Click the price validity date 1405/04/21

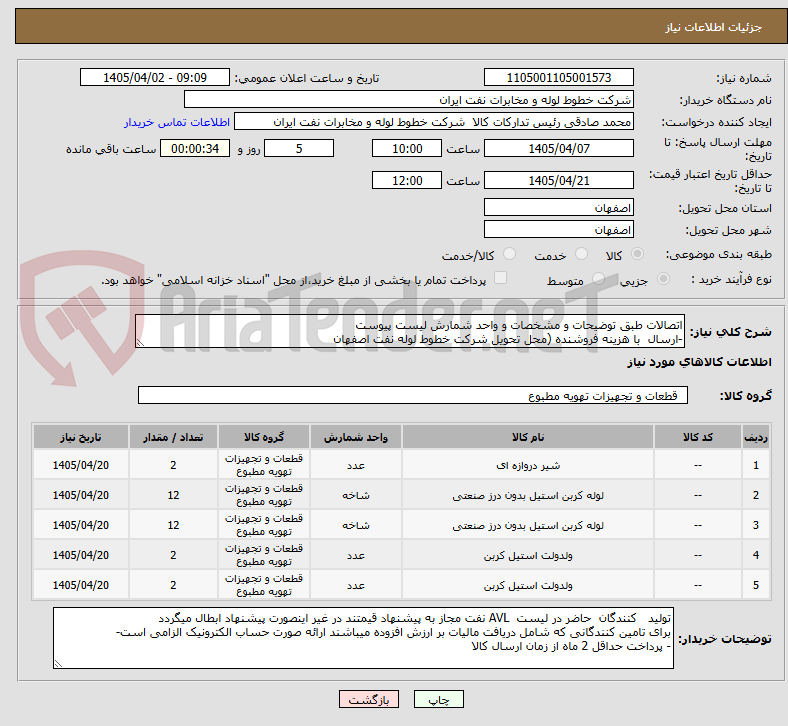558,180
